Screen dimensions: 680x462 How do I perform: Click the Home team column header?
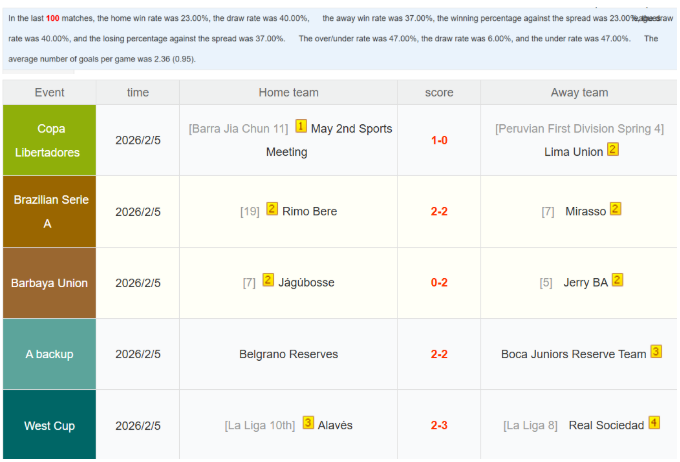pyautogui.click(x=288, y=92)
